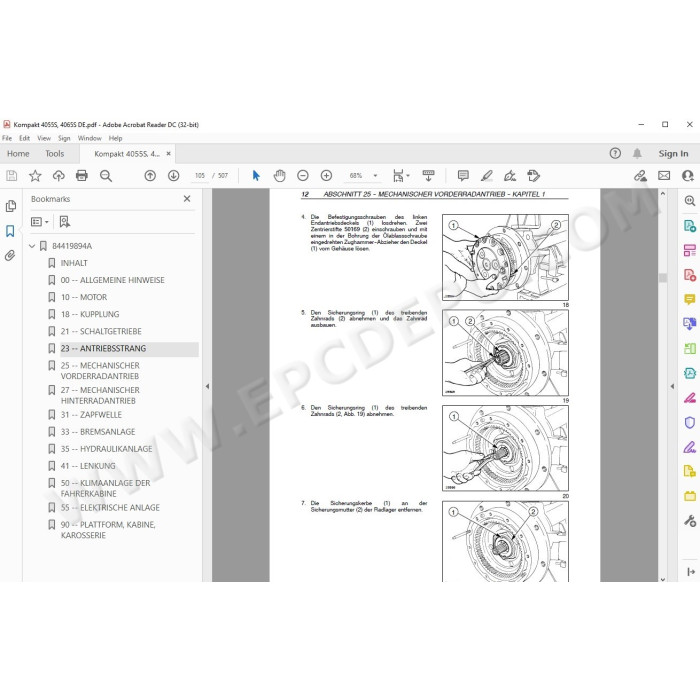The height and width of the screenshot is (700, 700).
Task: Switch to the Tools tab
Action: [54, 154]
